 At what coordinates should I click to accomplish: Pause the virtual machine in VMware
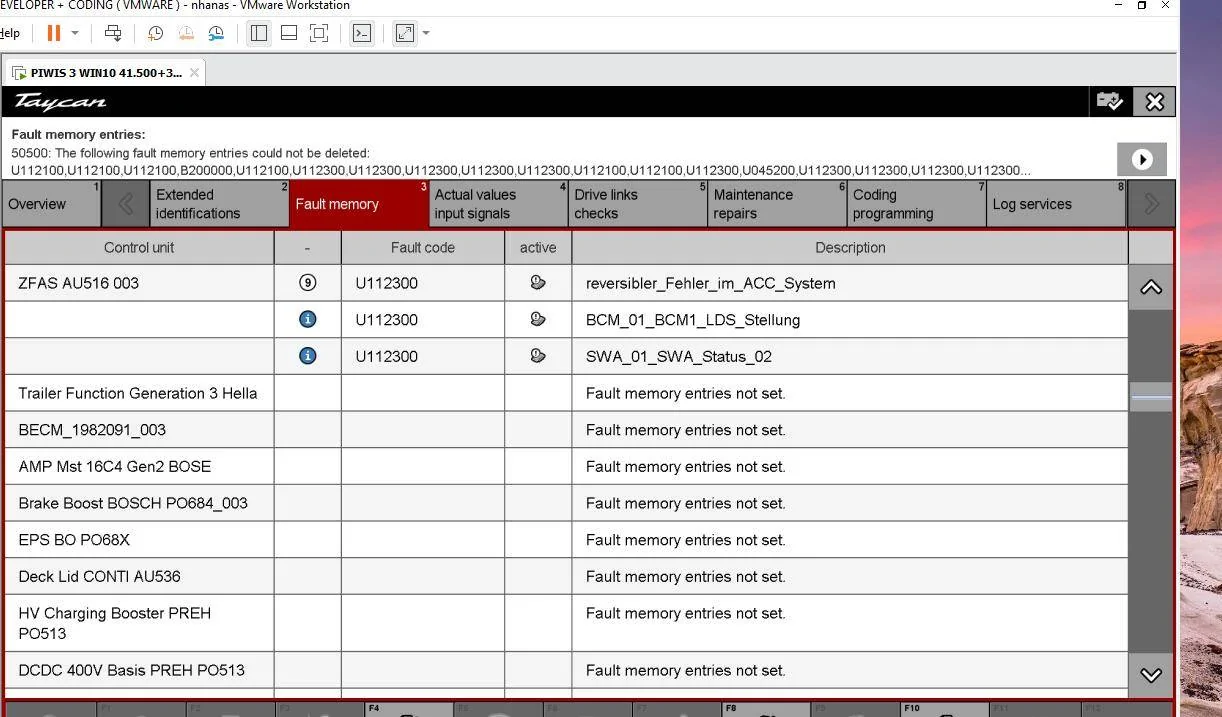53,33
